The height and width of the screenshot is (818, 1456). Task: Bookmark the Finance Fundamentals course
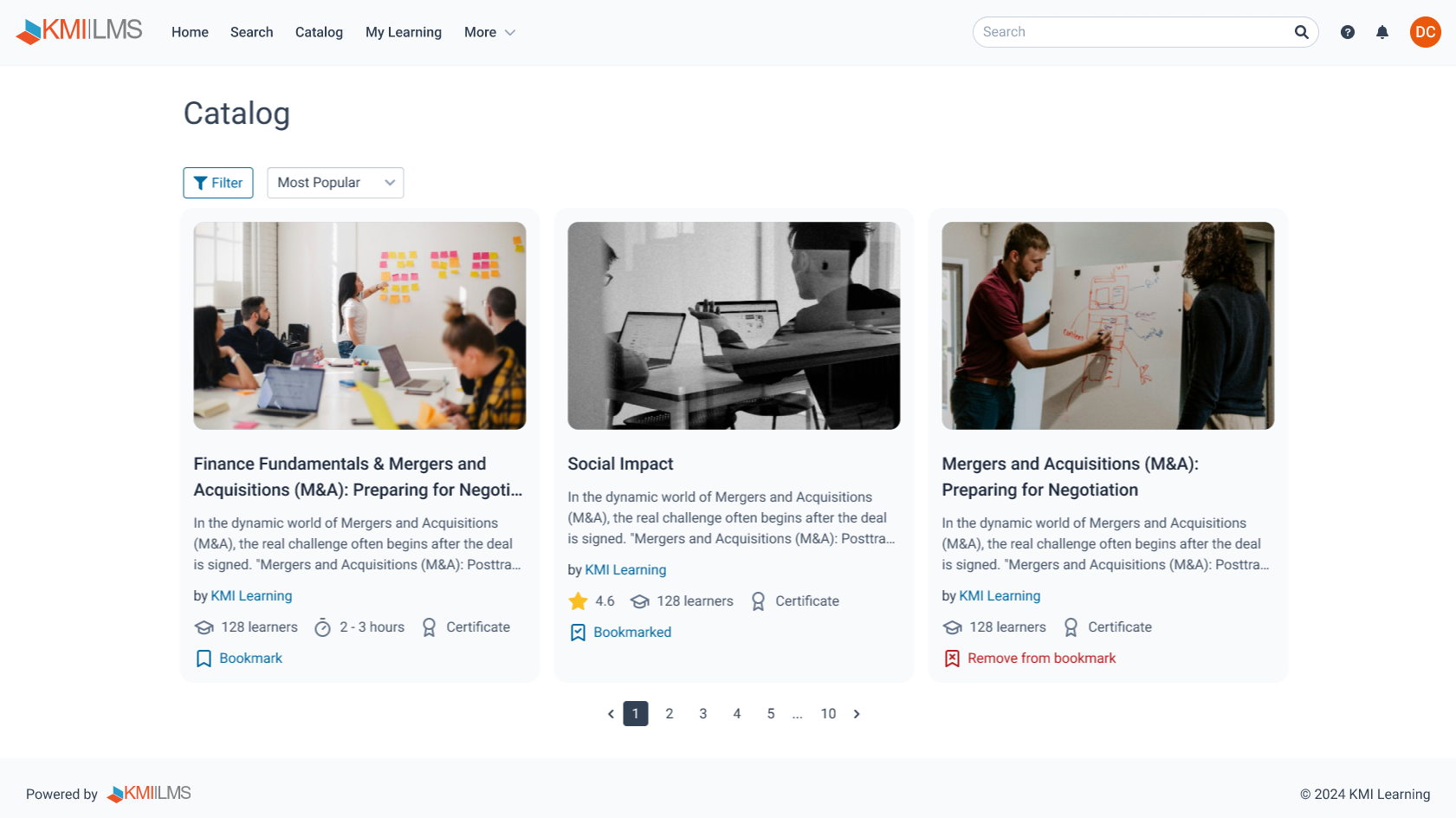click(x=239, y=659)
